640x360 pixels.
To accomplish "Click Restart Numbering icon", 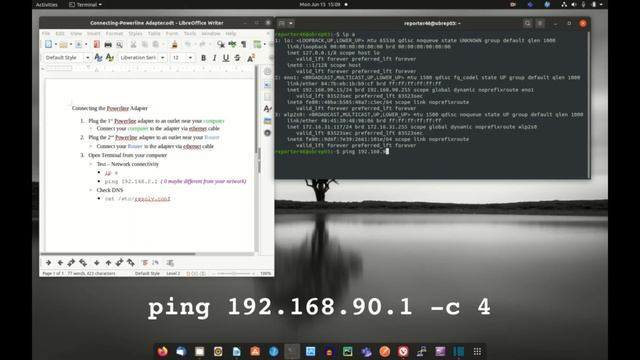I will coord(156,262).
